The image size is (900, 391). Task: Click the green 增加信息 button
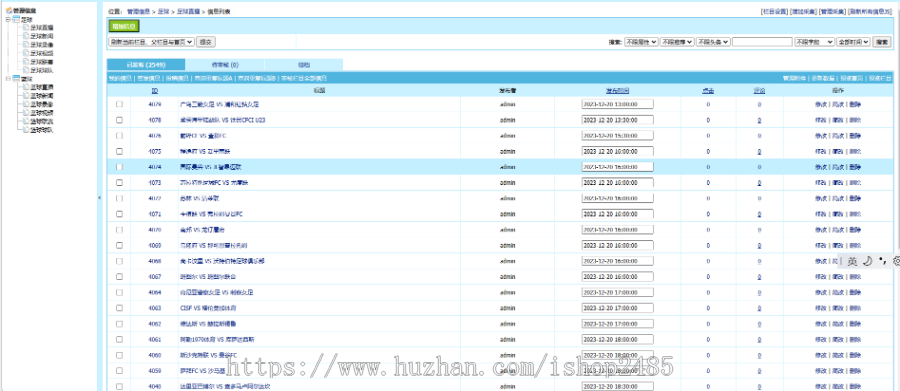[124, 26]
